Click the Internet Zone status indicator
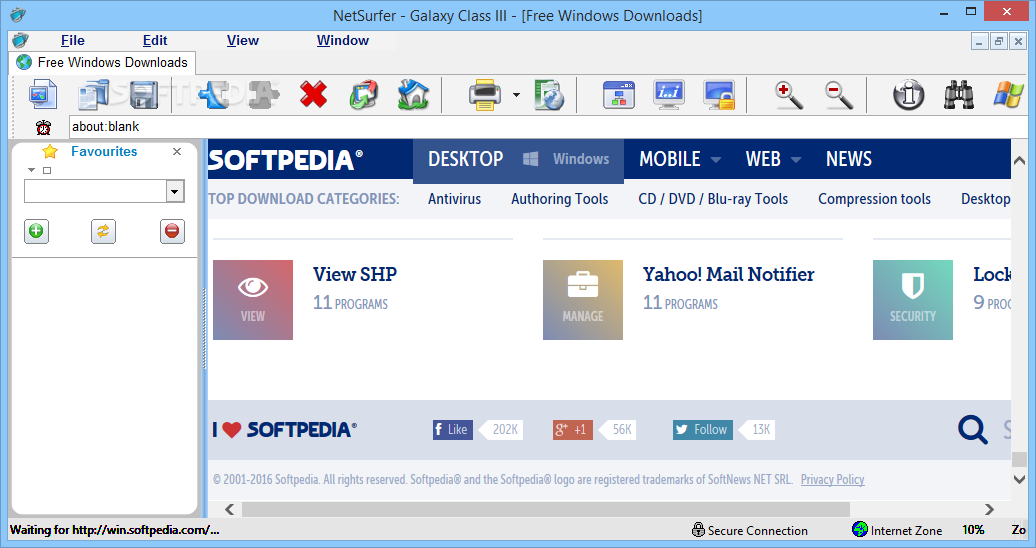 897,530
